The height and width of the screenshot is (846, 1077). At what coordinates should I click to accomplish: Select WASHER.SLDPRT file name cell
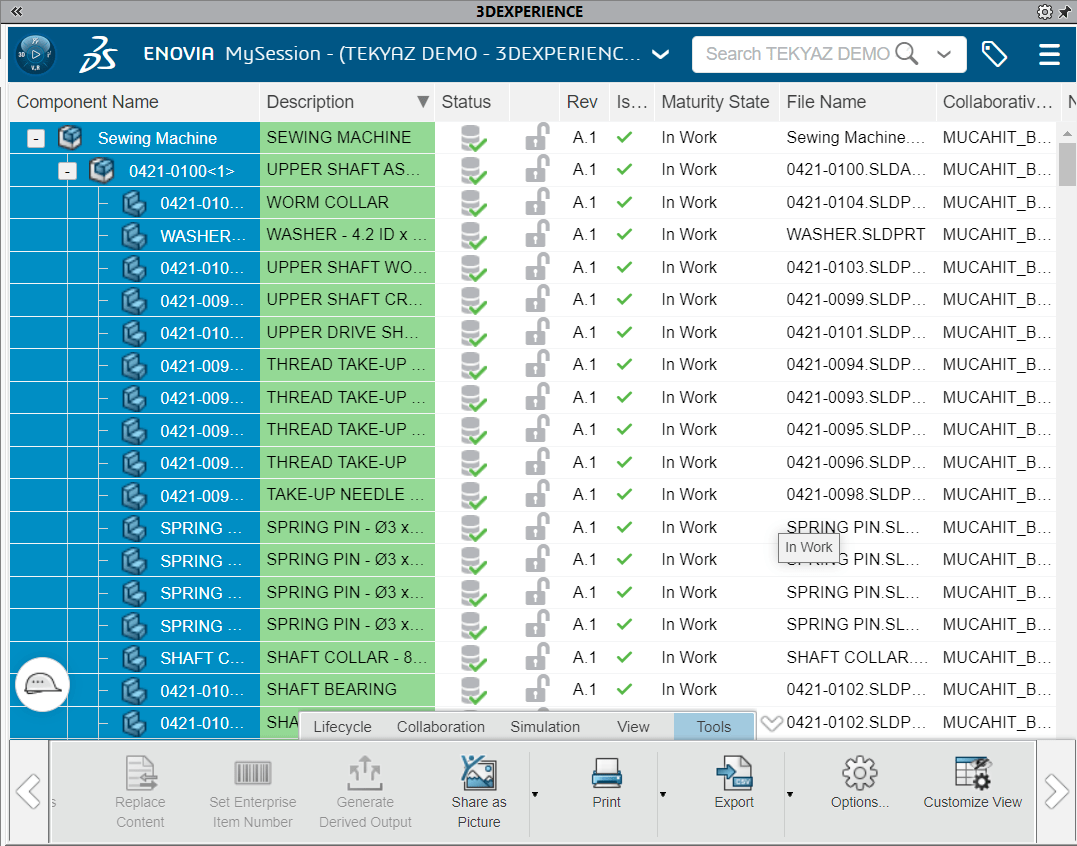857,234
